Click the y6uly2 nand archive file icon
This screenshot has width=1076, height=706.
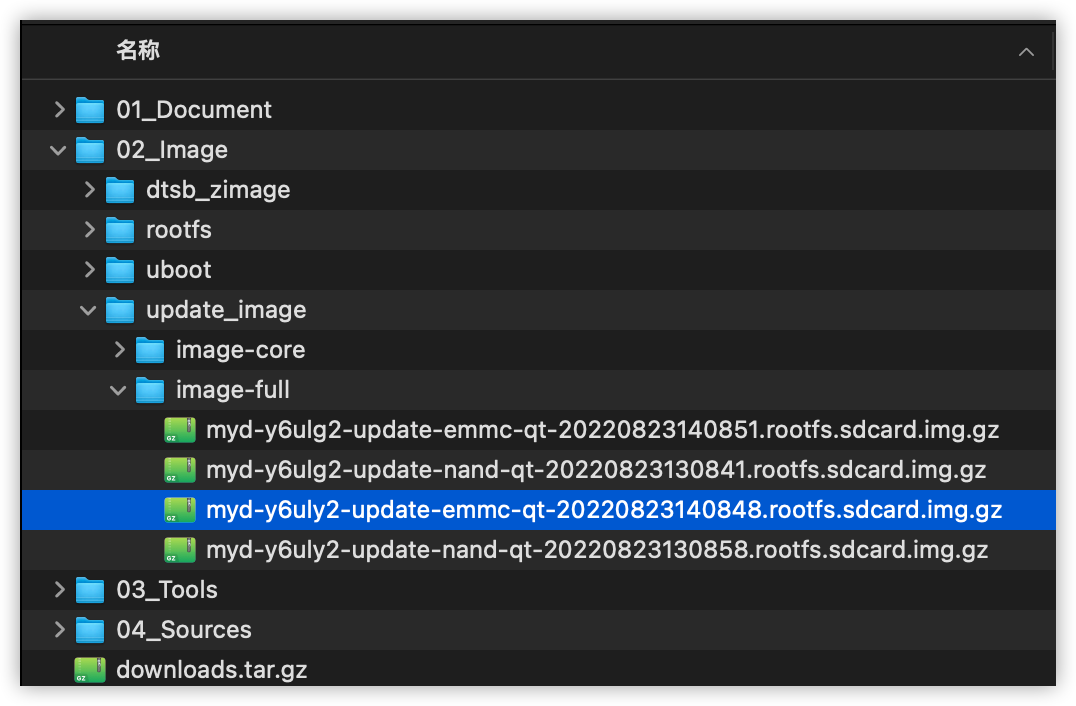pyautogui.click(x=180, y=550)
